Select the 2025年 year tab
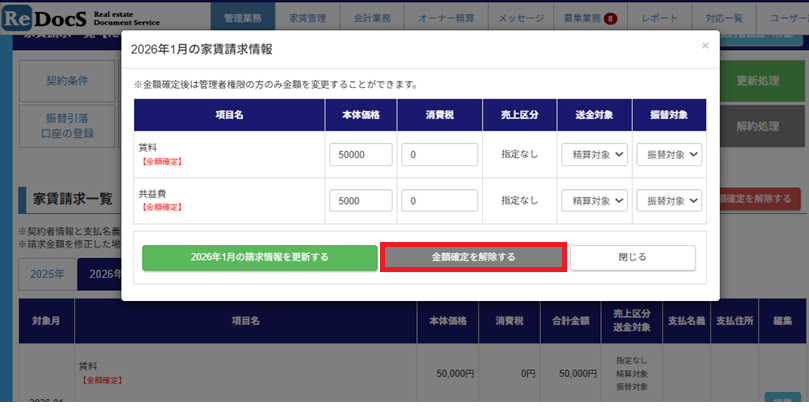This screenshot has width=809, height=408. point(47,274)
